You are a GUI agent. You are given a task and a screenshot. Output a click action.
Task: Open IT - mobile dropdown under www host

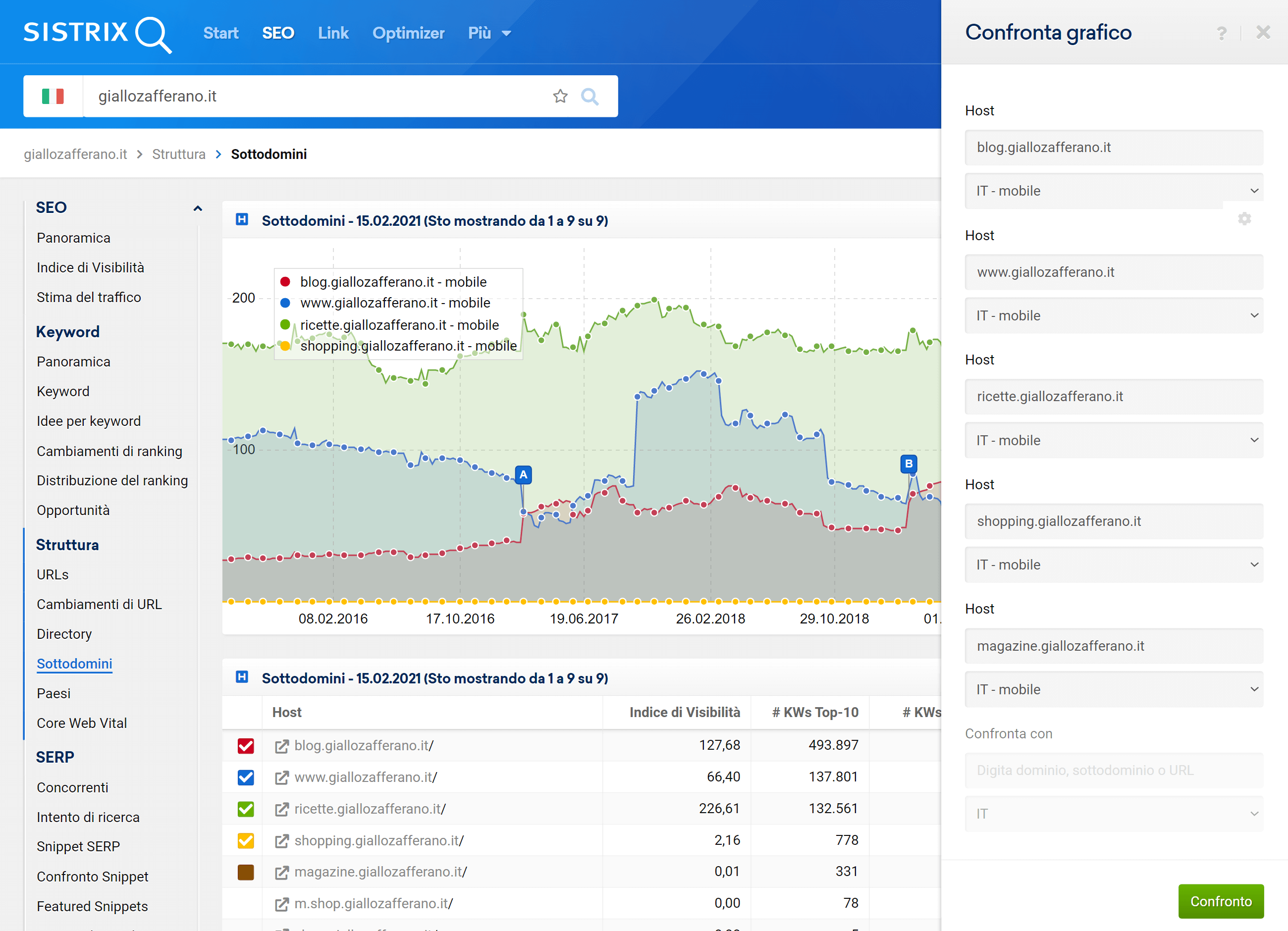click(1113, 315)
